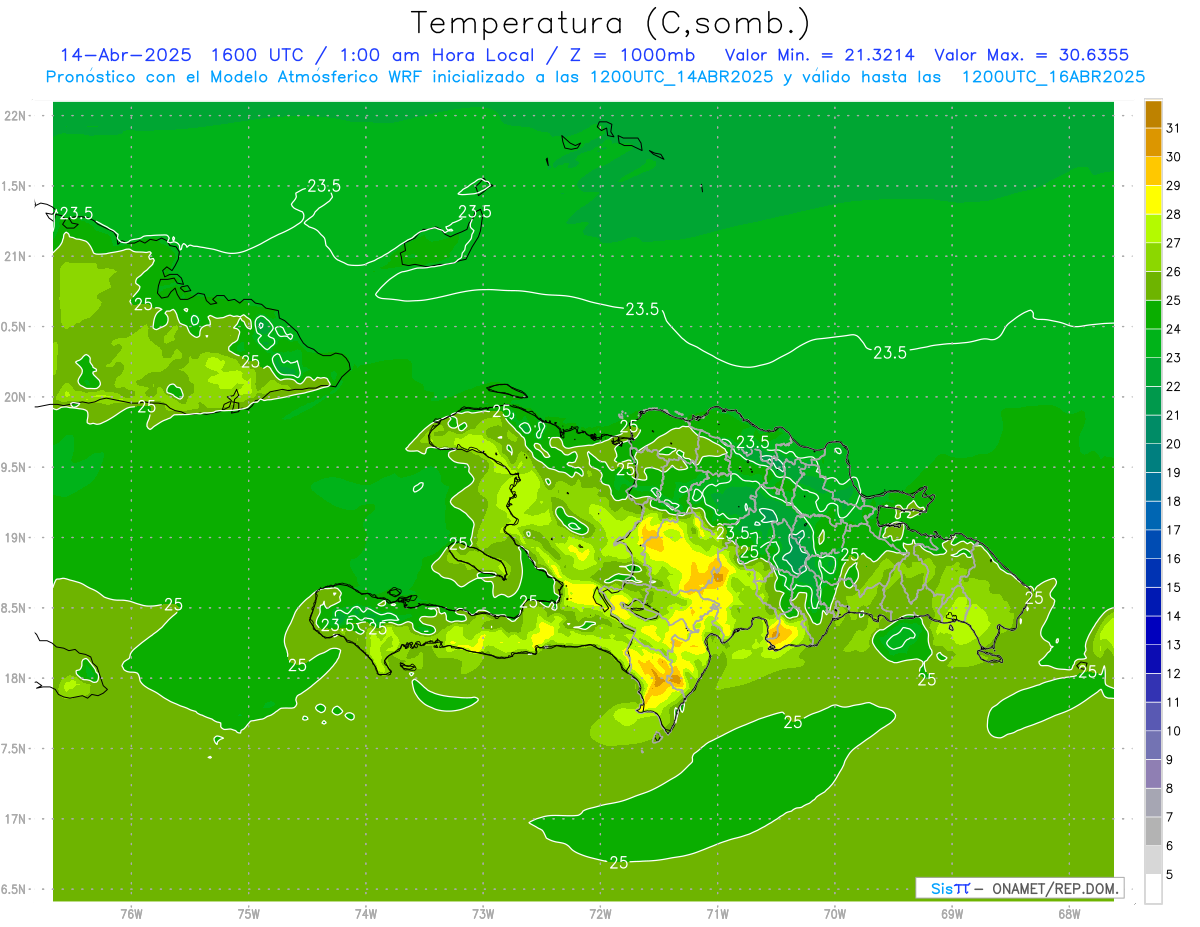Click the orange swatch between 30 and 31
The height and width of the screenshot is (927, 1200).
1153,143
